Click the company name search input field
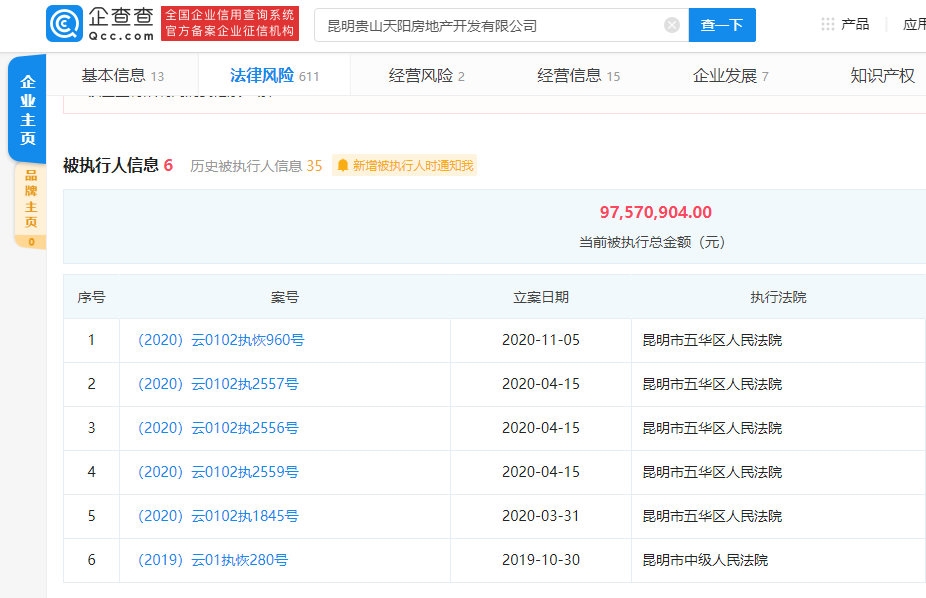Image resolution: width=926 pixels, height=598 pixels. click(x=490, y=25)
